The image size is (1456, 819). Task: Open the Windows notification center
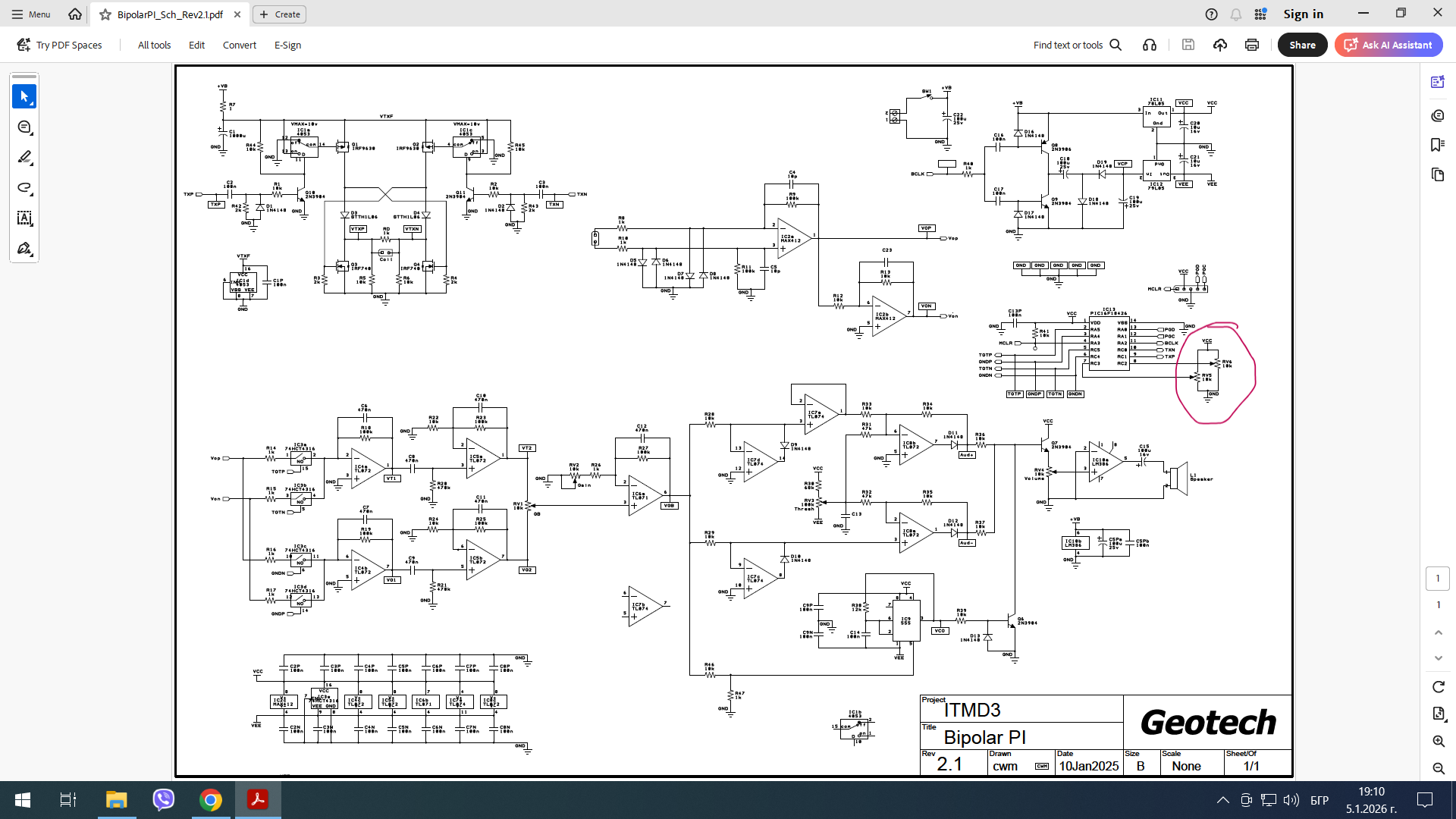tap(1425, 800)
